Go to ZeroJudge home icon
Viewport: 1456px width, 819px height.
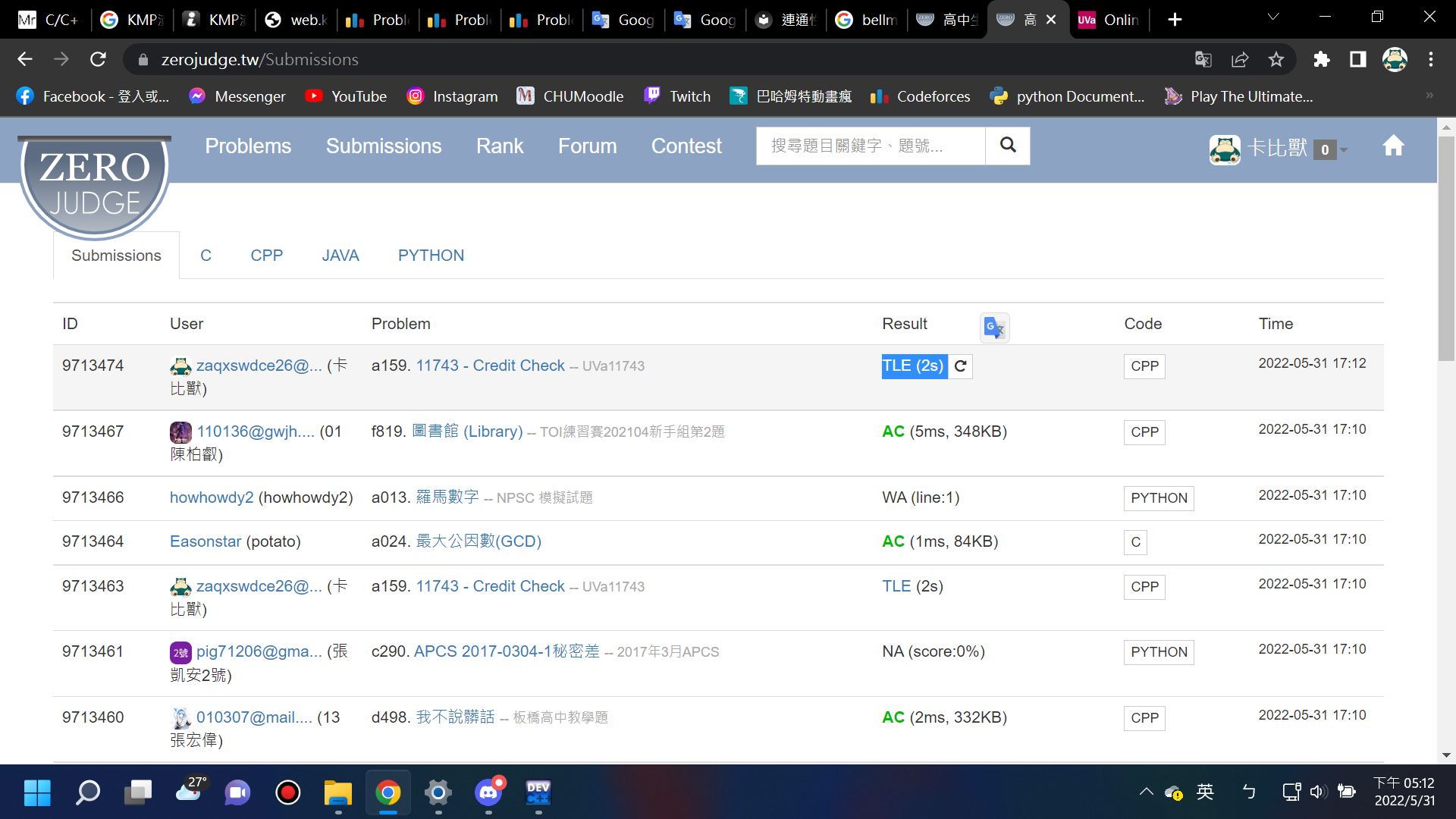pos(1393,146)
